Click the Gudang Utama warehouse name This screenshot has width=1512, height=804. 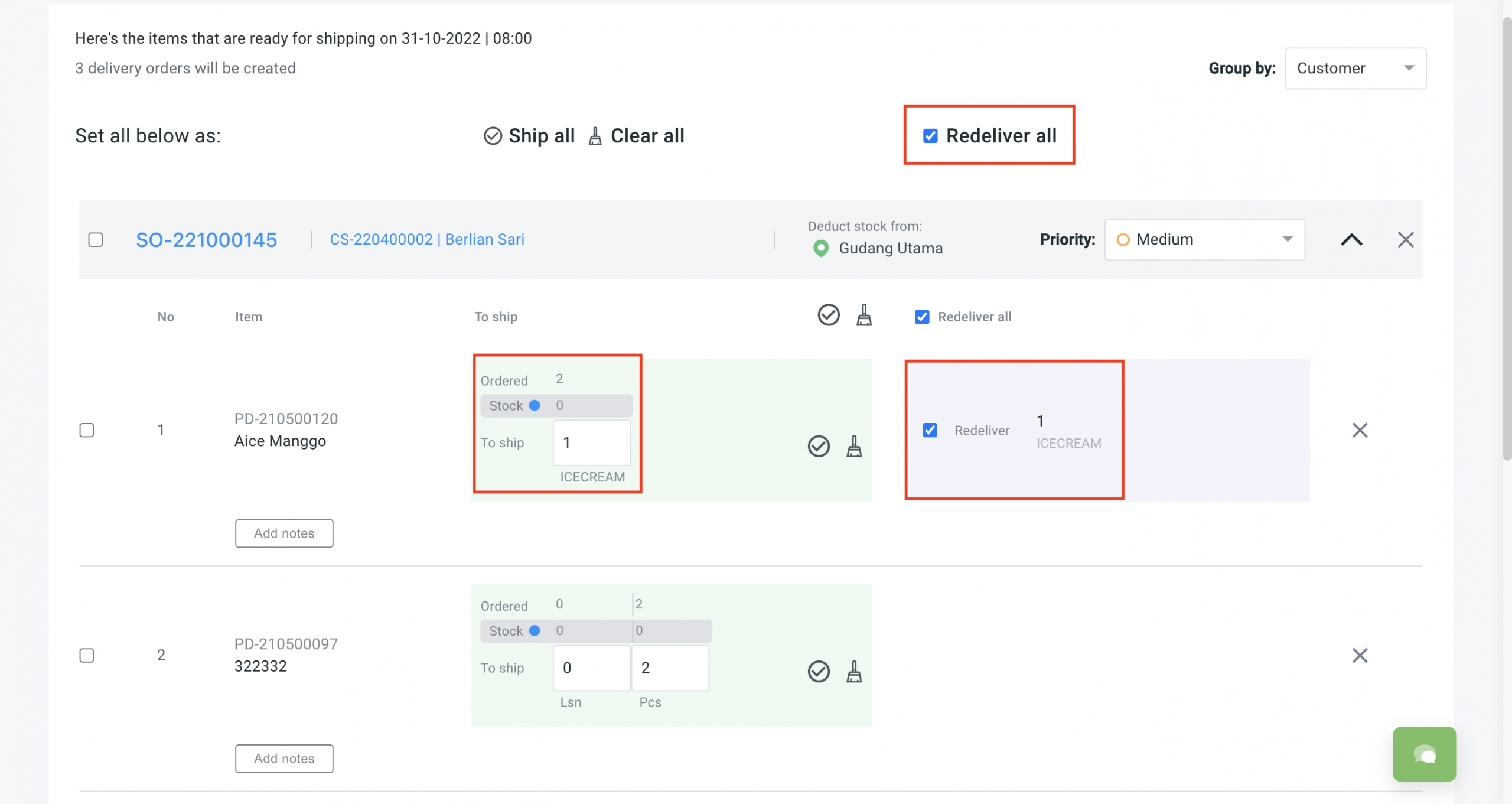(x=891, y=248)
